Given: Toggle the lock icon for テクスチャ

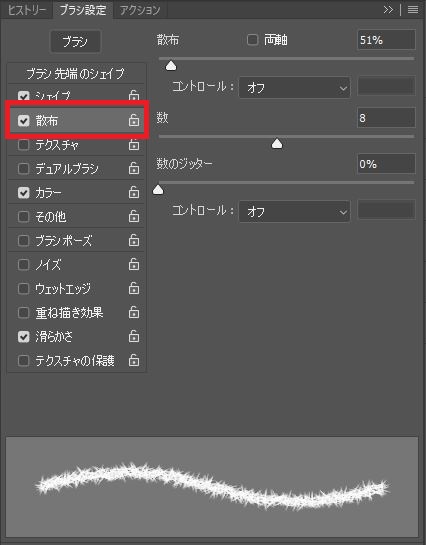Looking at the screenshot, I should (134, 144).
